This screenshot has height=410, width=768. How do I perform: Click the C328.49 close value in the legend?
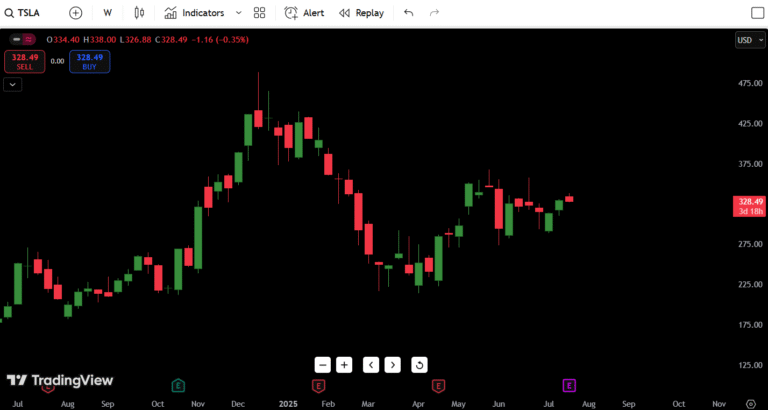[x=171, y=40]
